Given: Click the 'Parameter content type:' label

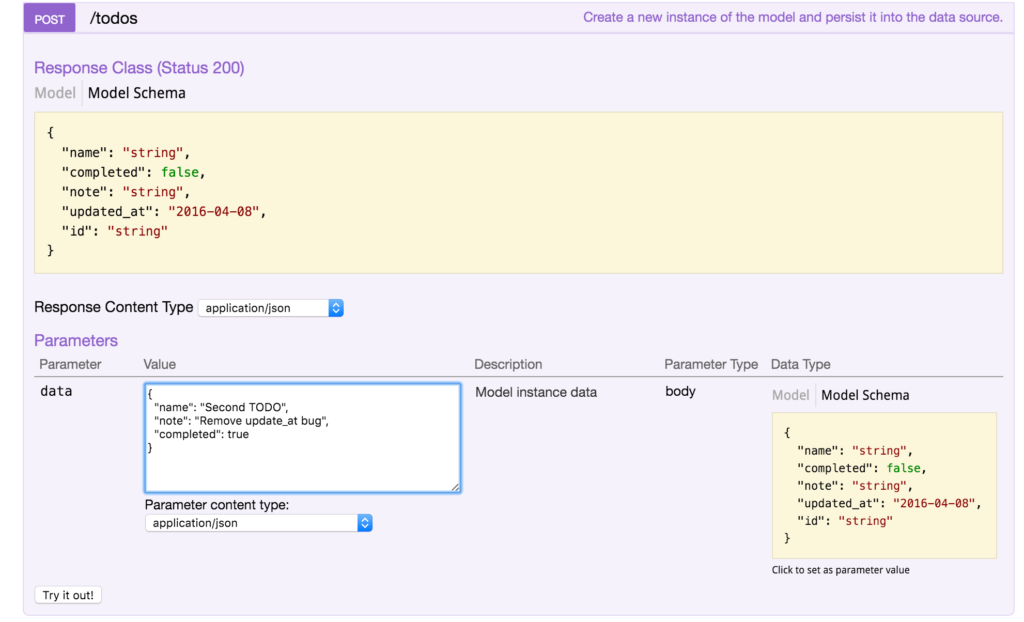Looking at the screenshot, I should point(217,505).
